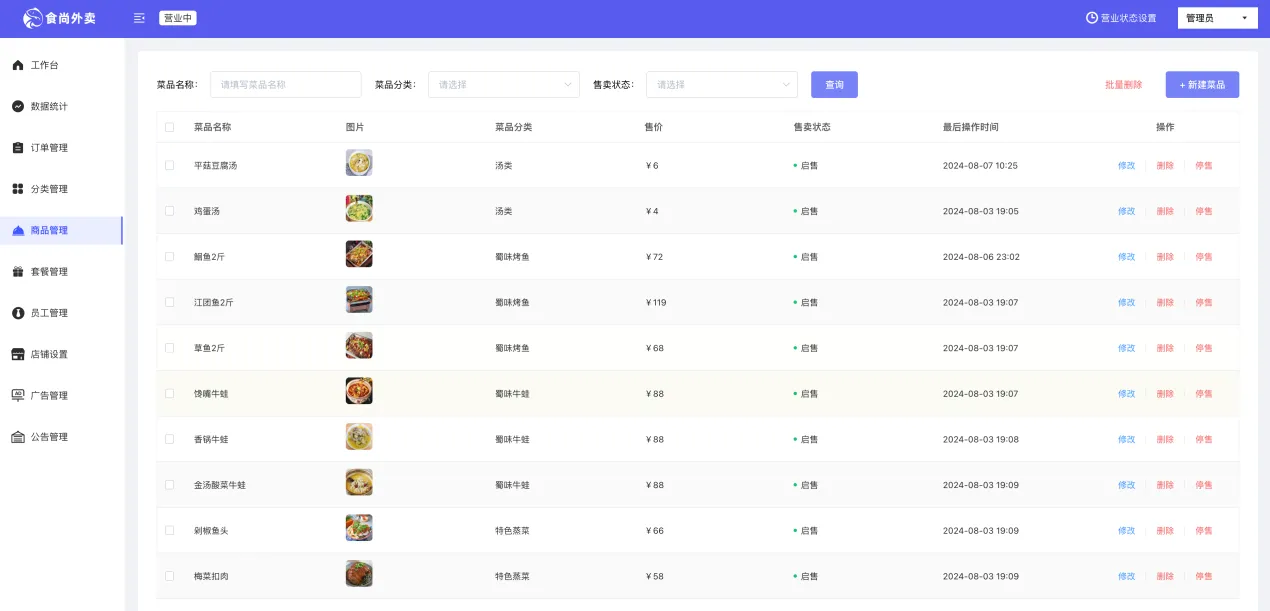Click the 订单管理 clipboard icon

point(18,148)
